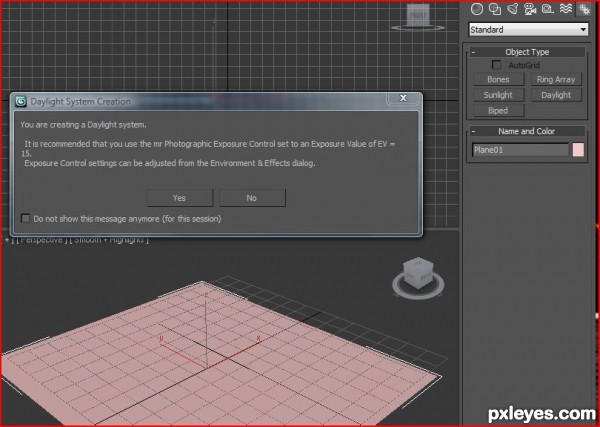The height and width of the screenshot is (427, 600).
Task: Click the Daylight button
Action: [556, 95]
